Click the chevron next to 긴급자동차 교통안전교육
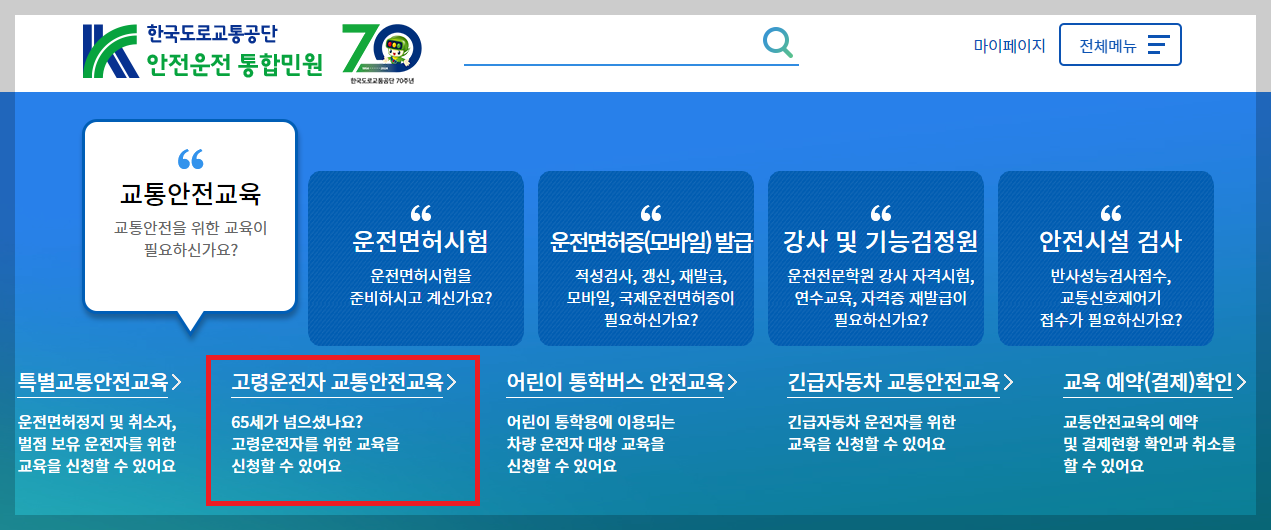1271x530 pixels. [x=1007, y=381]
